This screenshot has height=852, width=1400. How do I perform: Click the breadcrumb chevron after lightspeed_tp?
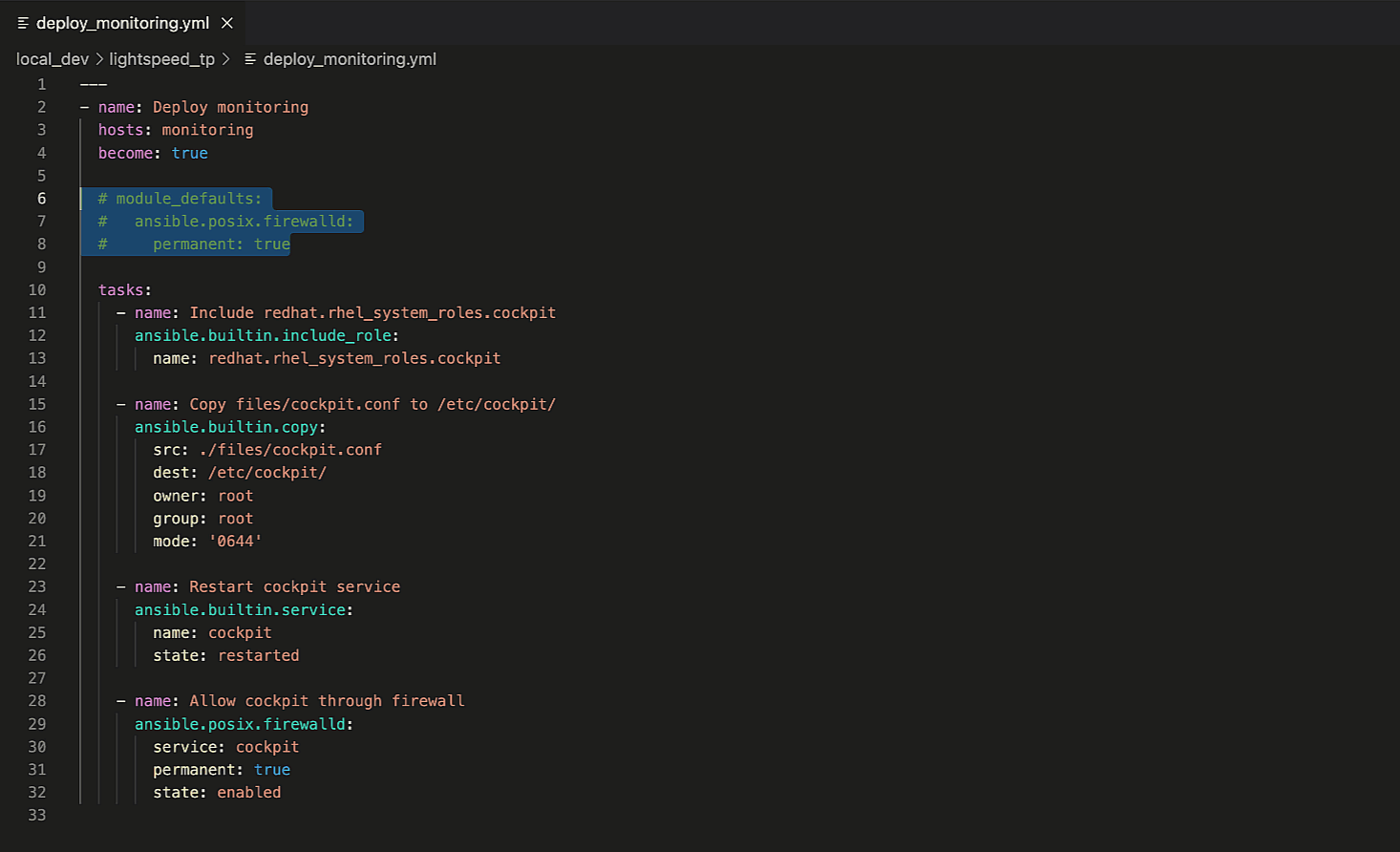(x=226, y=59)
